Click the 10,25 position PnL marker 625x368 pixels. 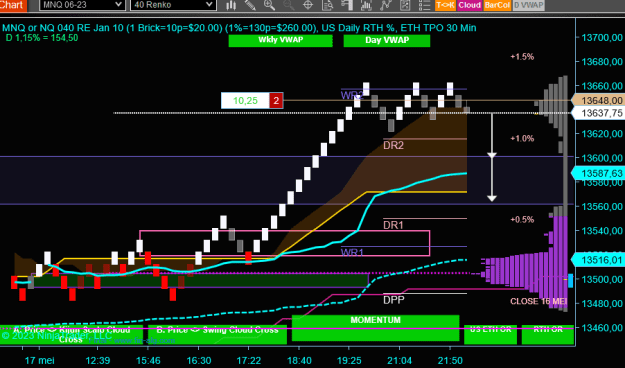tap(246, 100)
